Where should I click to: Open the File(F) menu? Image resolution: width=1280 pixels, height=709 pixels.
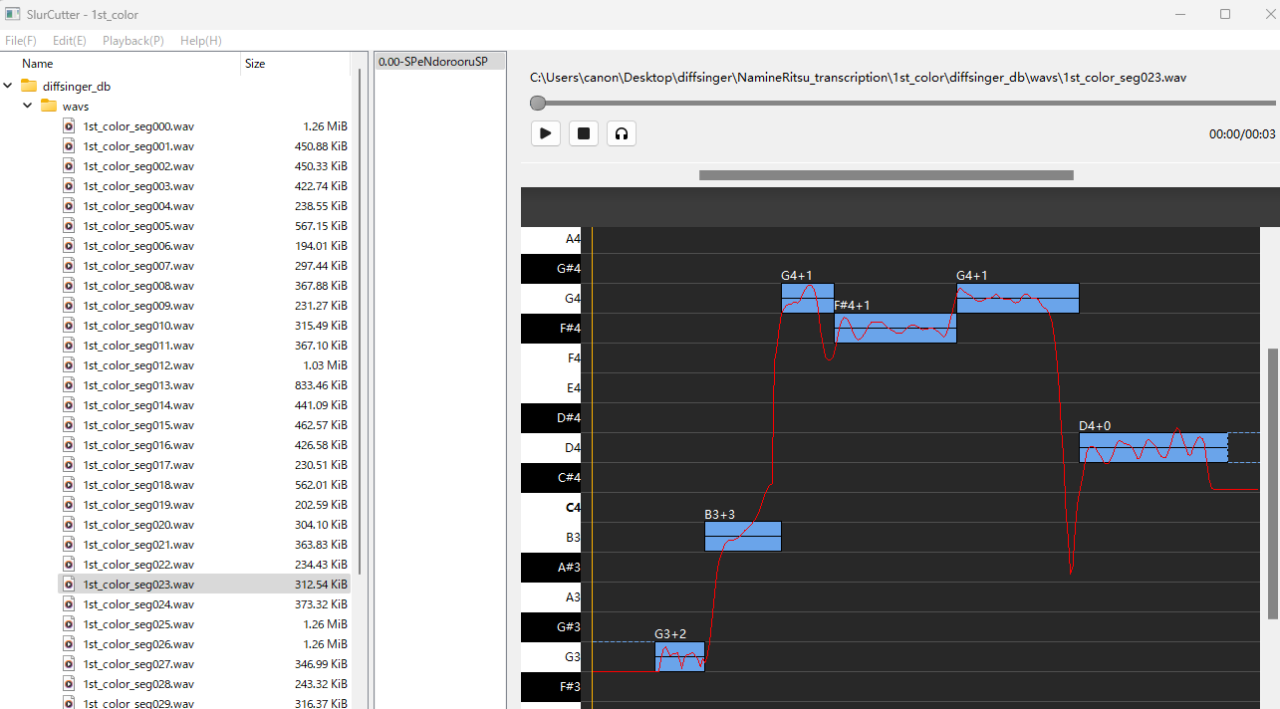click(21, 40)
